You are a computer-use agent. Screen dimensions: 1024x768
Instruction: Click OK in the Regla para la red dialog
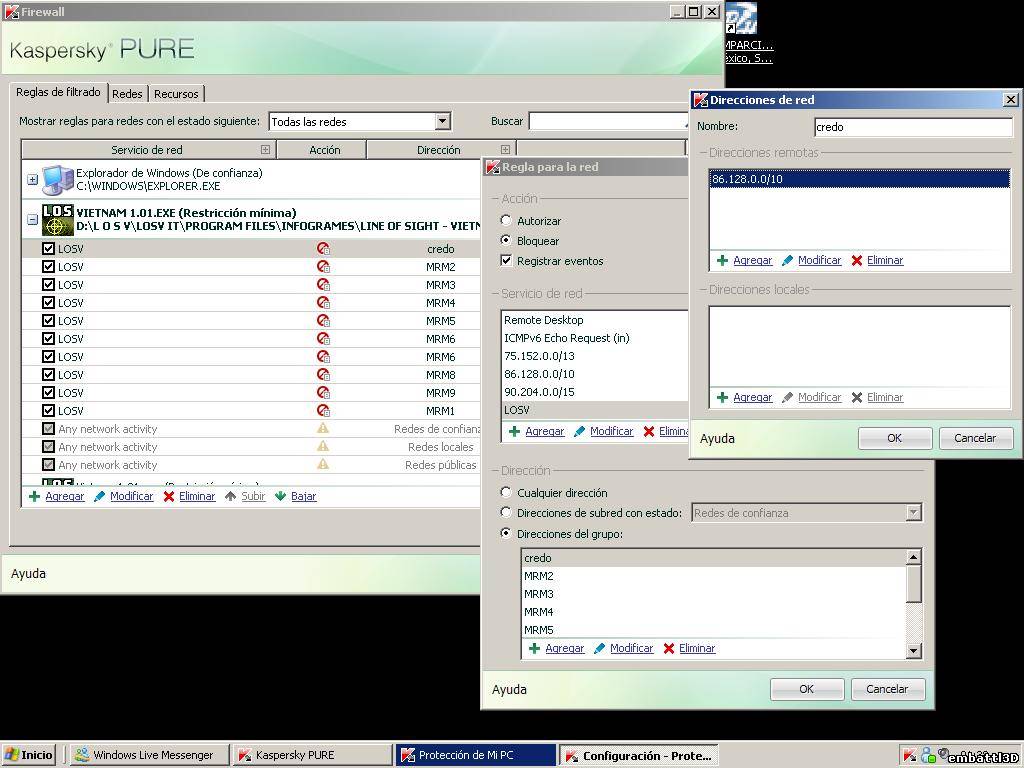(807, 689)
